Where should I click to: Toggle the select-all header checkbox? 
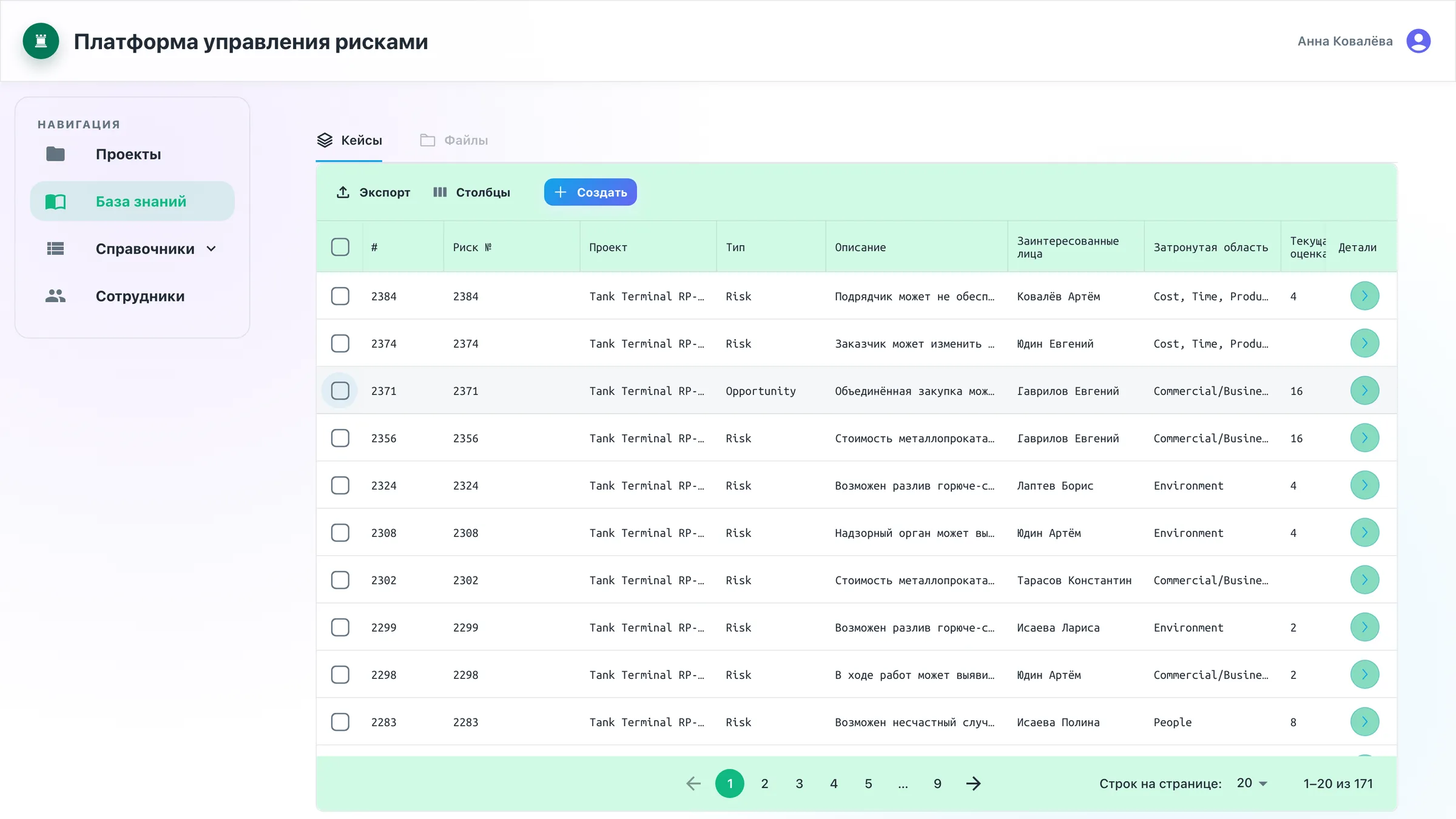point(340,247)
